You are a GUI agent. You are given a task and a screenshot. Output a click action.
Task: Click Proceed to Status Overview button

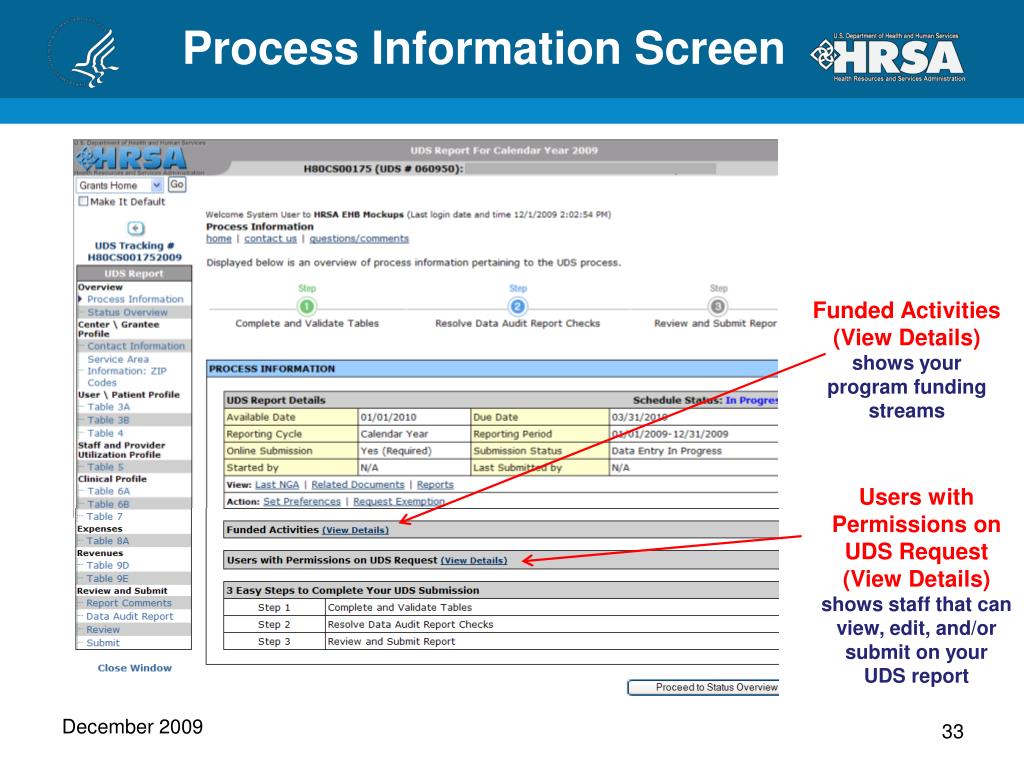703,688
